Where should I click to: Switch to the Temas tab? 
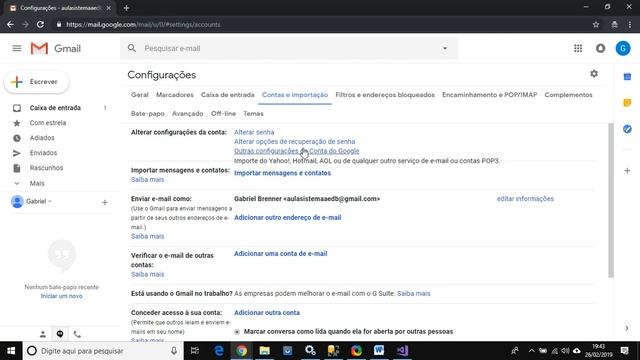pos(253,113)
